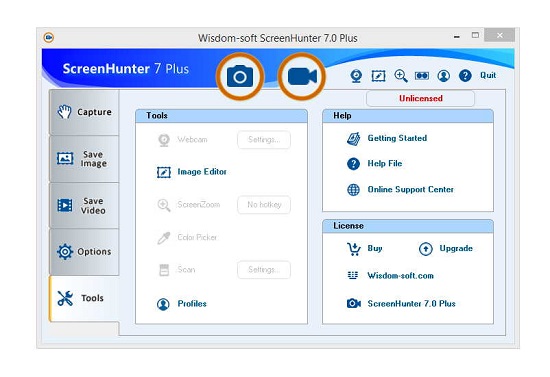Close the ScreenHunter window

[499, 35]
